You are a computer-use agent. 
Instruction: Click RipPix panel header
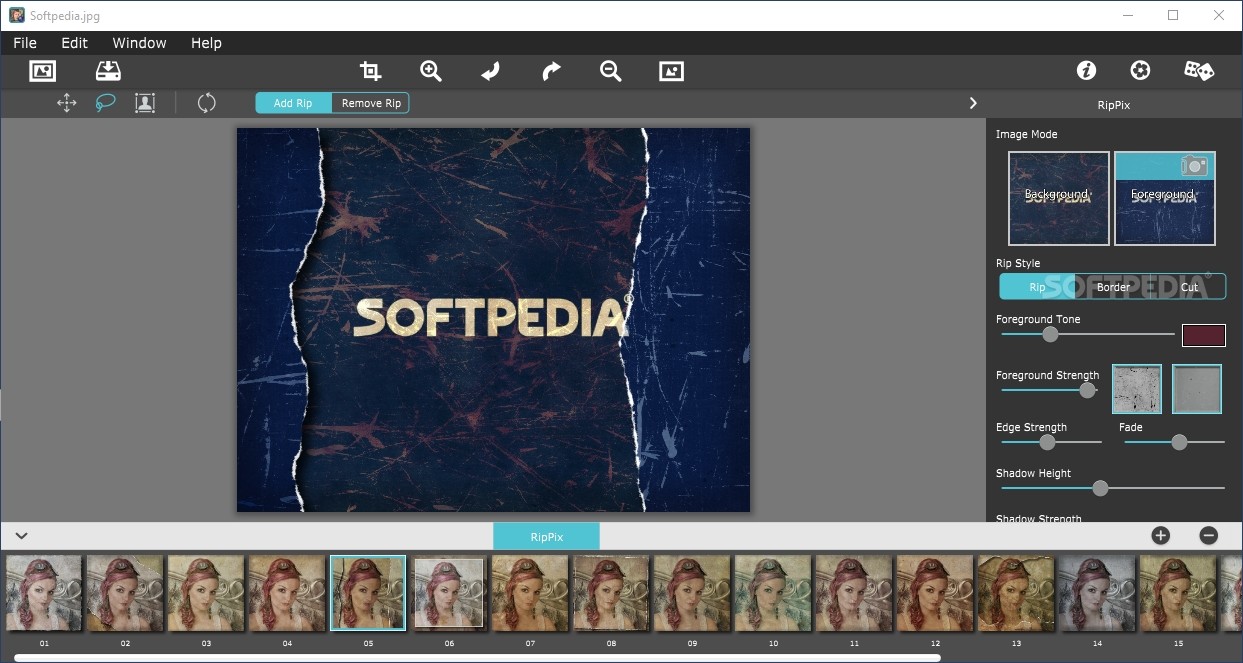1114,104
